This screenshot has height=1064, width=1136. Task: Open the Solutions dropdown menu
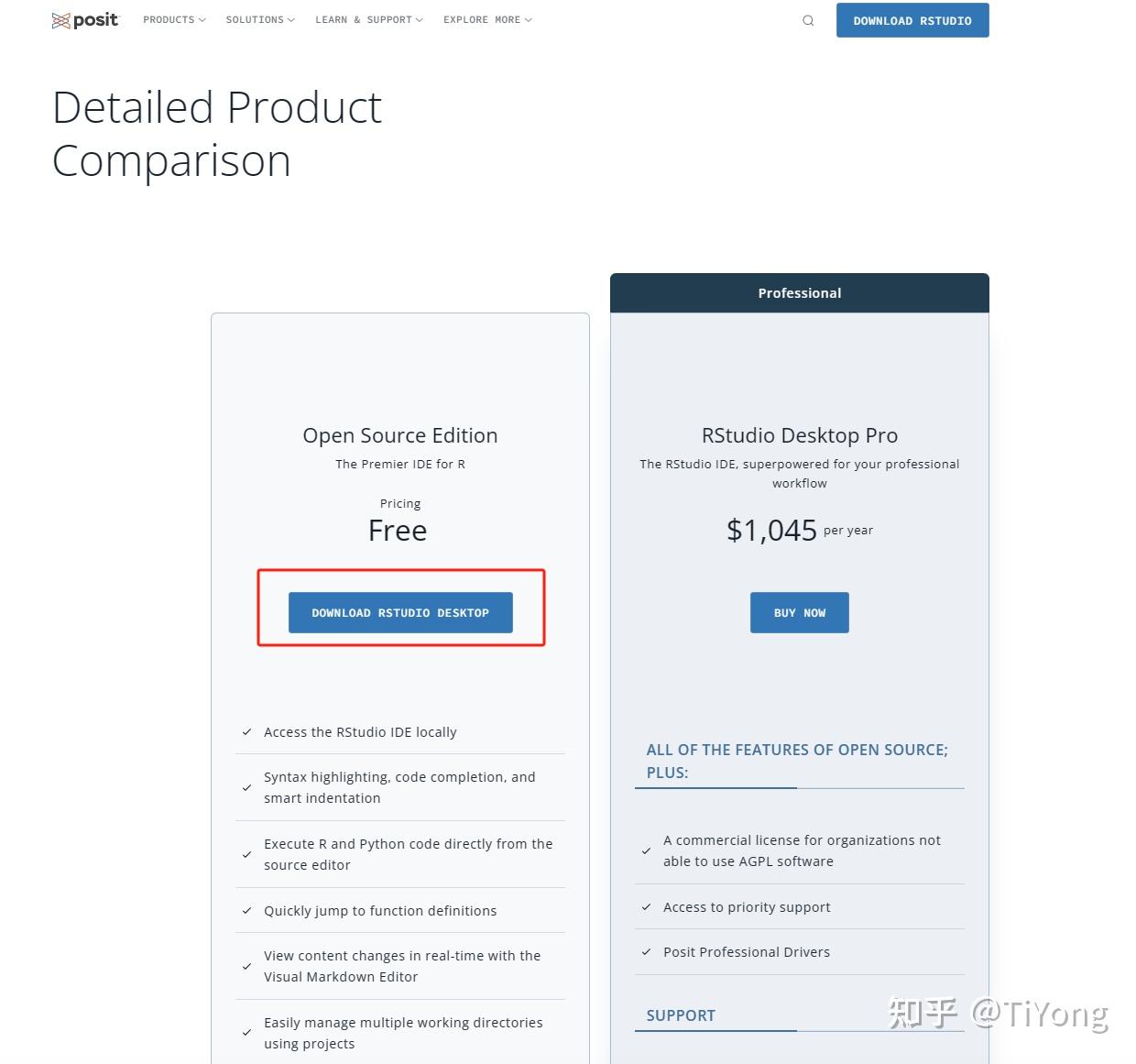click(x=260, y=20)
